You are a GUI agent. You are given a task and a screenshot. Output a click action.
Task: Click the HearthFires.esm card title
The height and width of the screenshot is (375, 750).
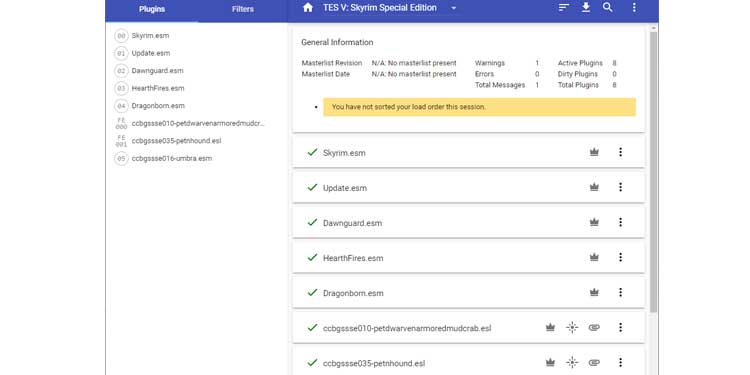353,258
